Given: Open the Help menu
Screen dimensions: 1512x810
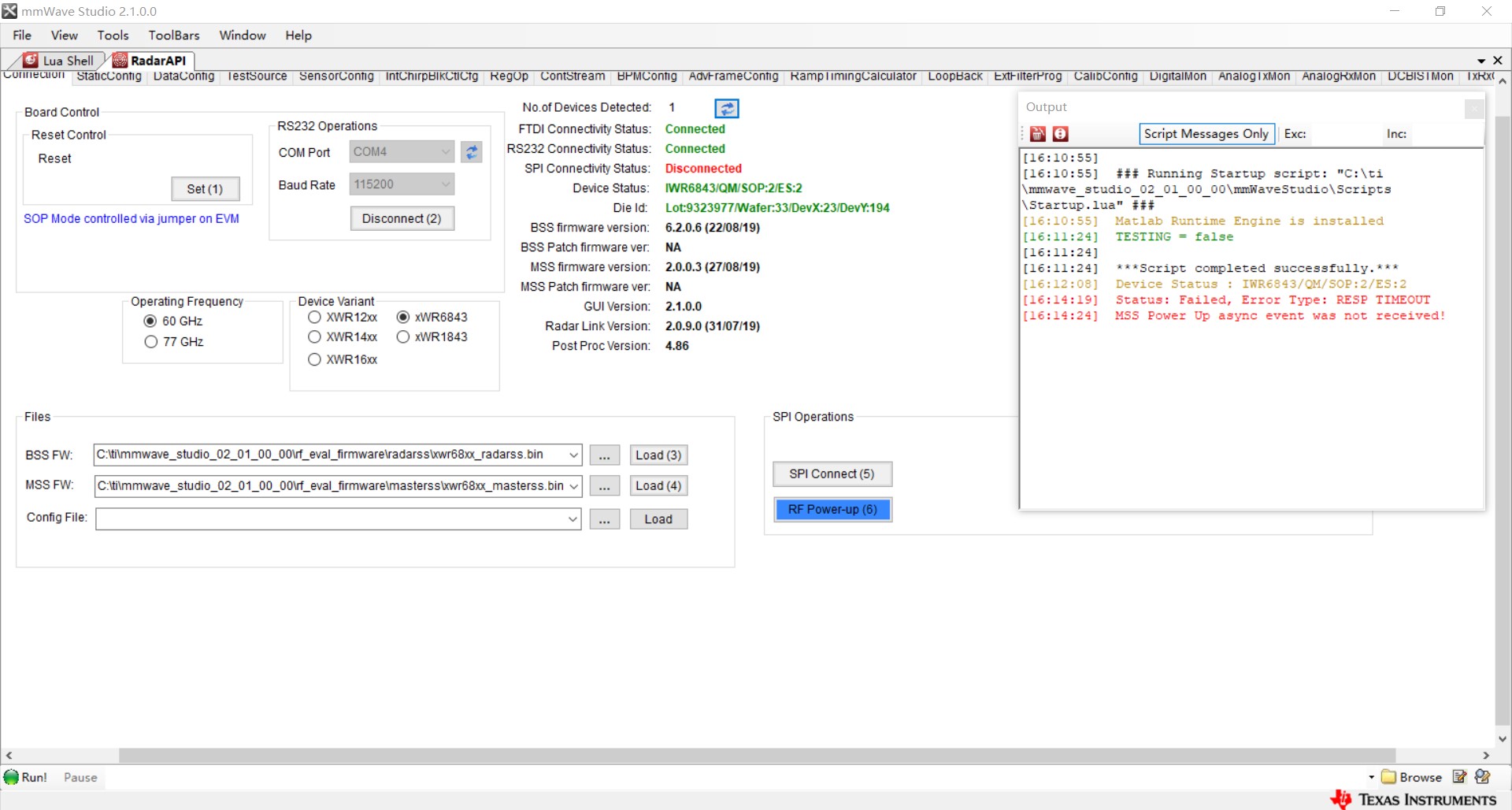Looking at the screenshot, I should coord(298,35).
